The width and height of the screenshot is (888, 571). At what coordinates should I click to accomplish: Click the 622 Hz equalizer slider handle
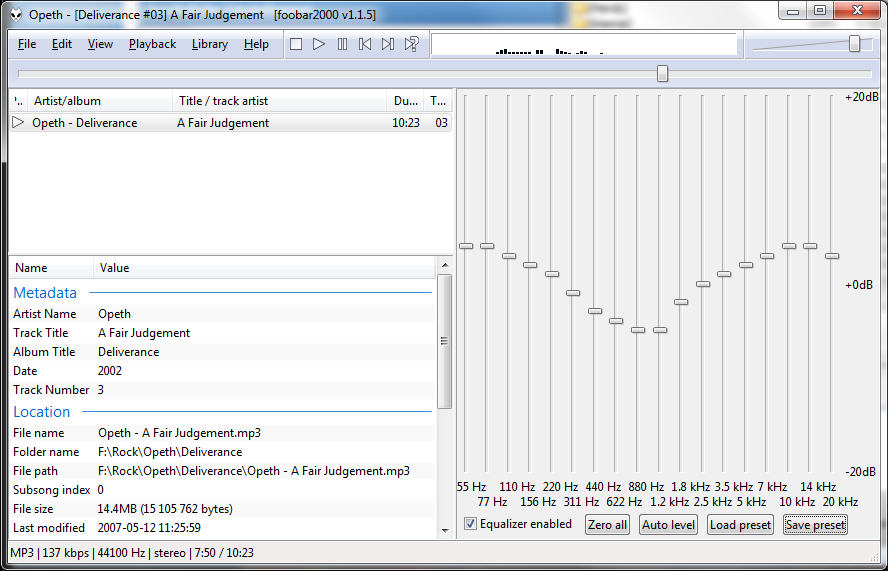(616, 321)
